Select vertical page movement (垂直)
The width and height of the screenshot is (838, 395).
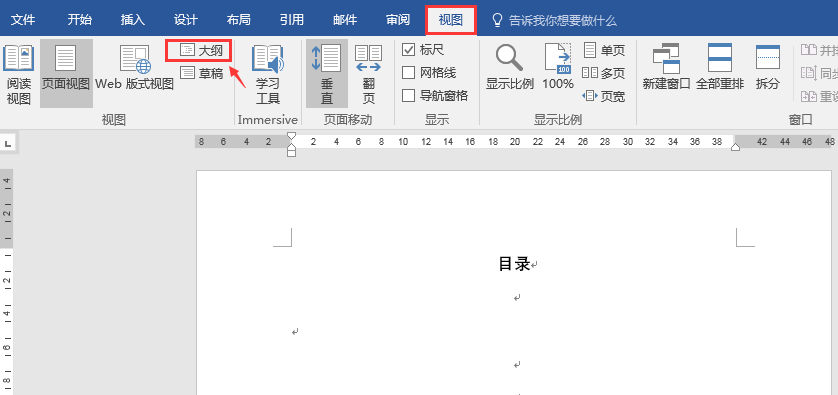tap(327, 74)
